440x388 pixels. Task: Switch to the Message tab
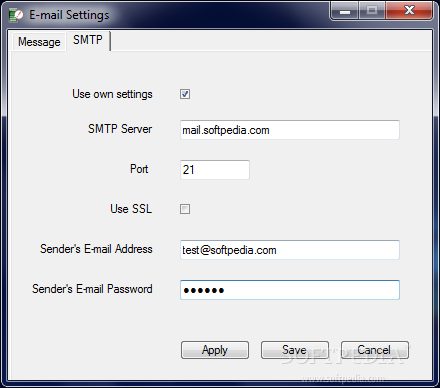[x=39, y=42]
